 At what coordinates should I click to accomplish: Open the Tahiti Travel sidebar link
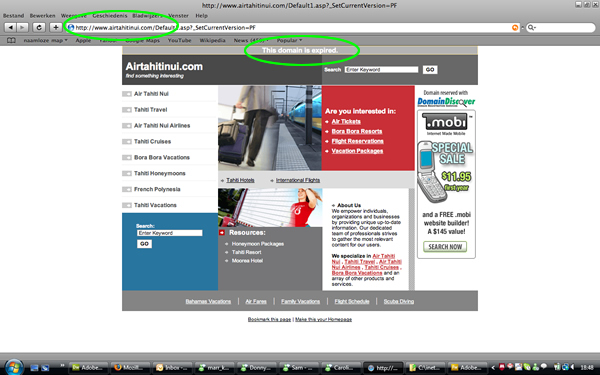point(150,110)
